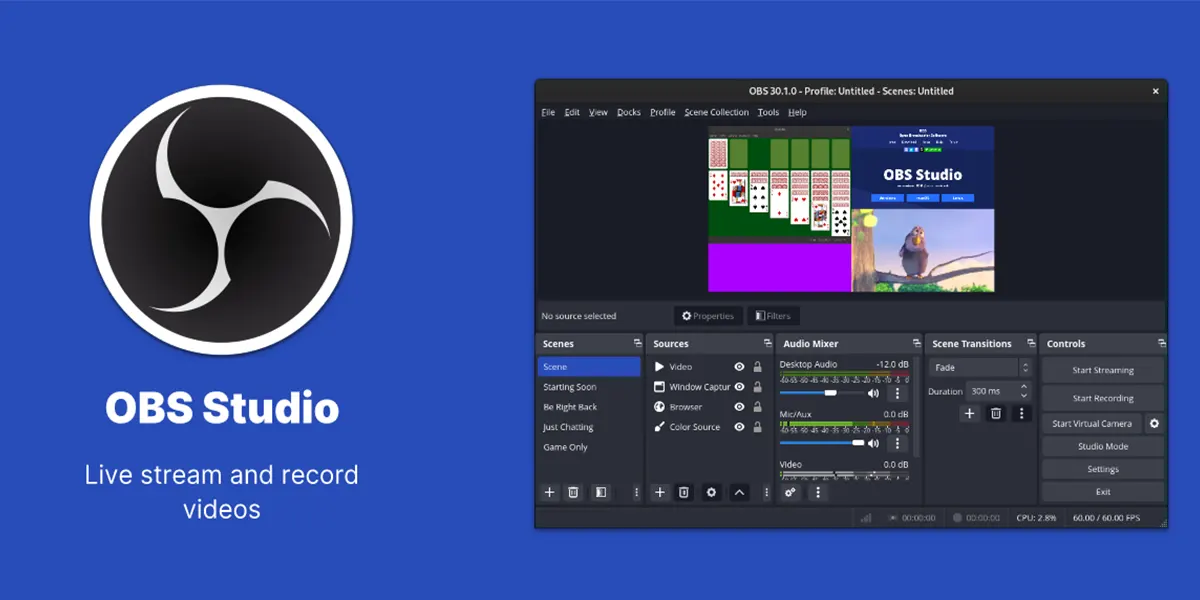Image resolution: width=1200 pixels, height=600 pixels.
Task: Open the Scene Collection menu
Action: point(716,112)
